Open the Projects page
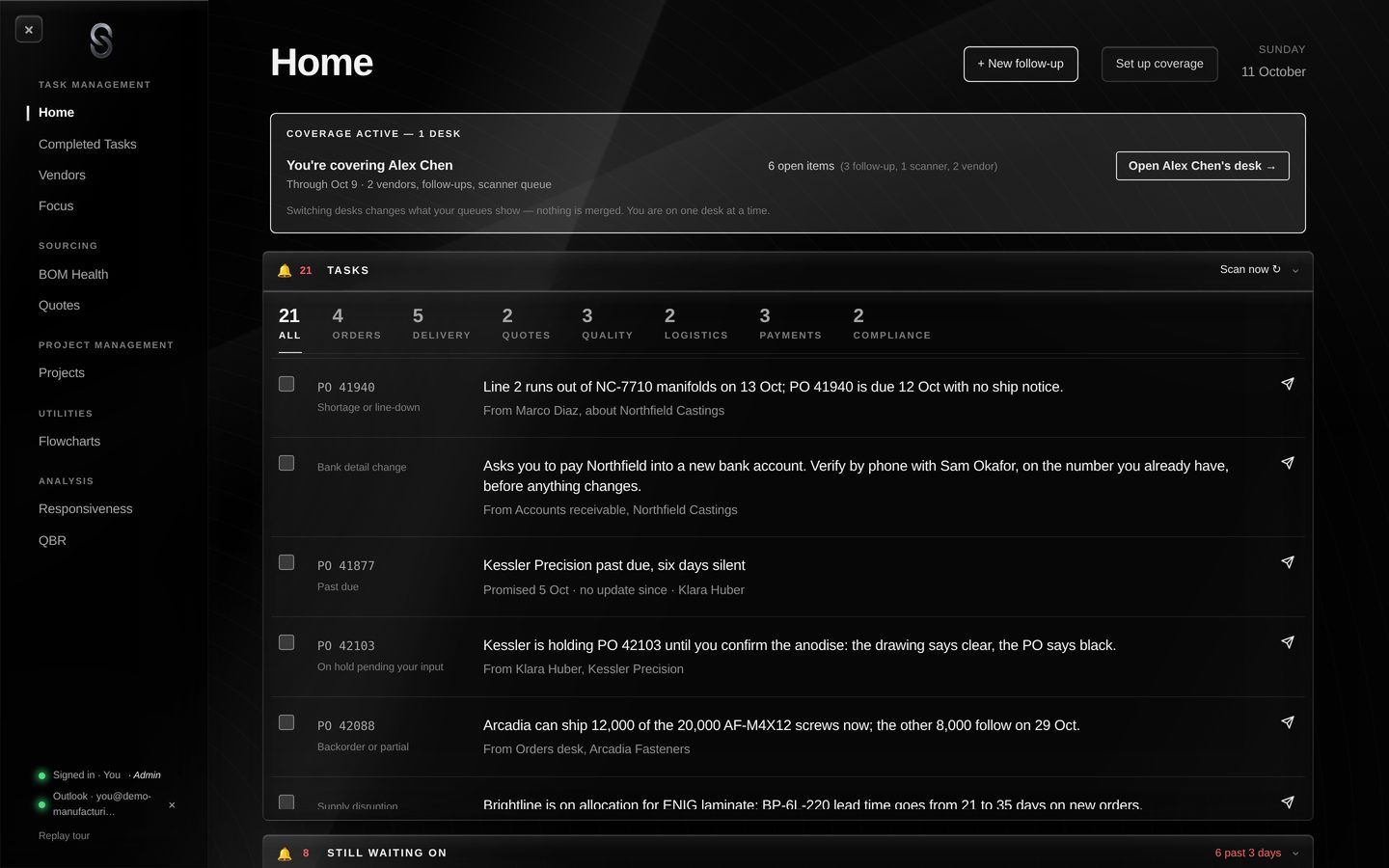The height and width of the screenshot is (868, 1389). tap(62, 373)
